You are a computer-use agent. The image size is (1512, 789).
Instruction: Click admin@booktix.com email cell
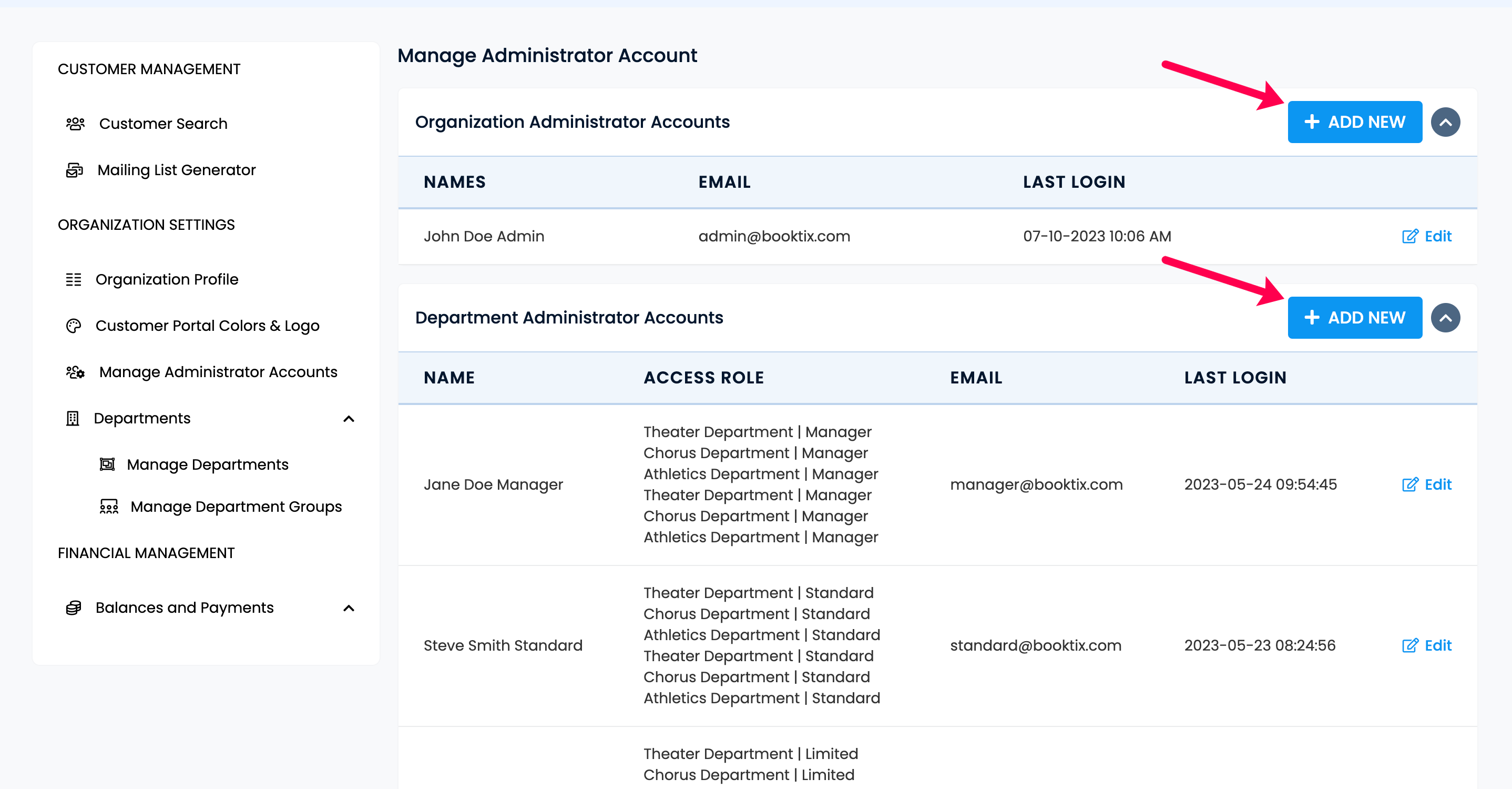coord(774,237)
